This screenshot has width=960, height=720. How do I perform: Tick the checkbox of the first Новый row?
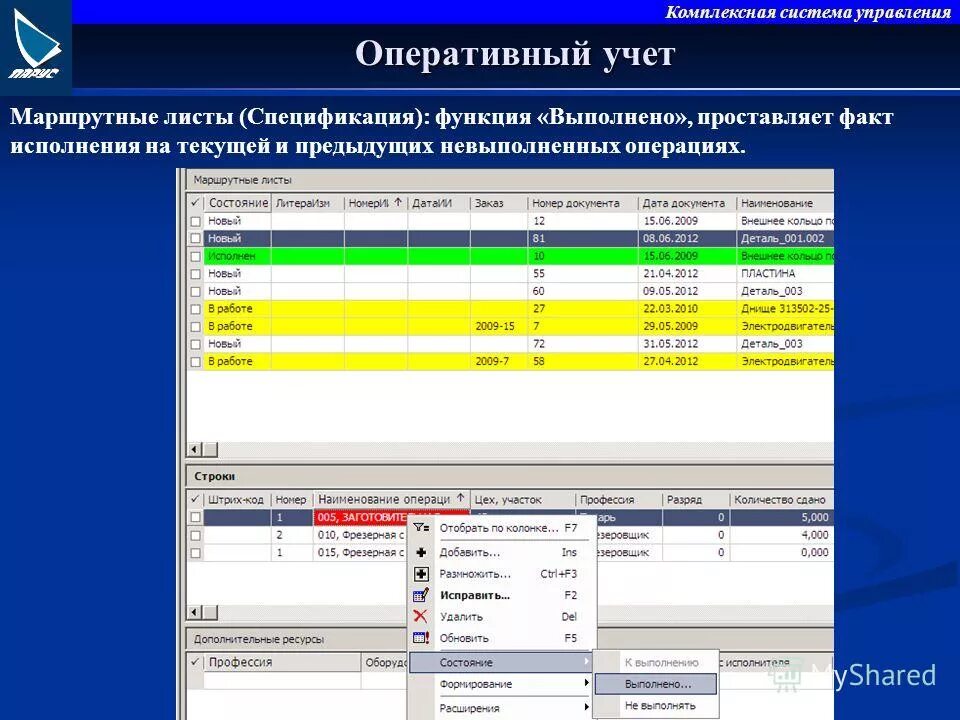[x=192, y=220]
